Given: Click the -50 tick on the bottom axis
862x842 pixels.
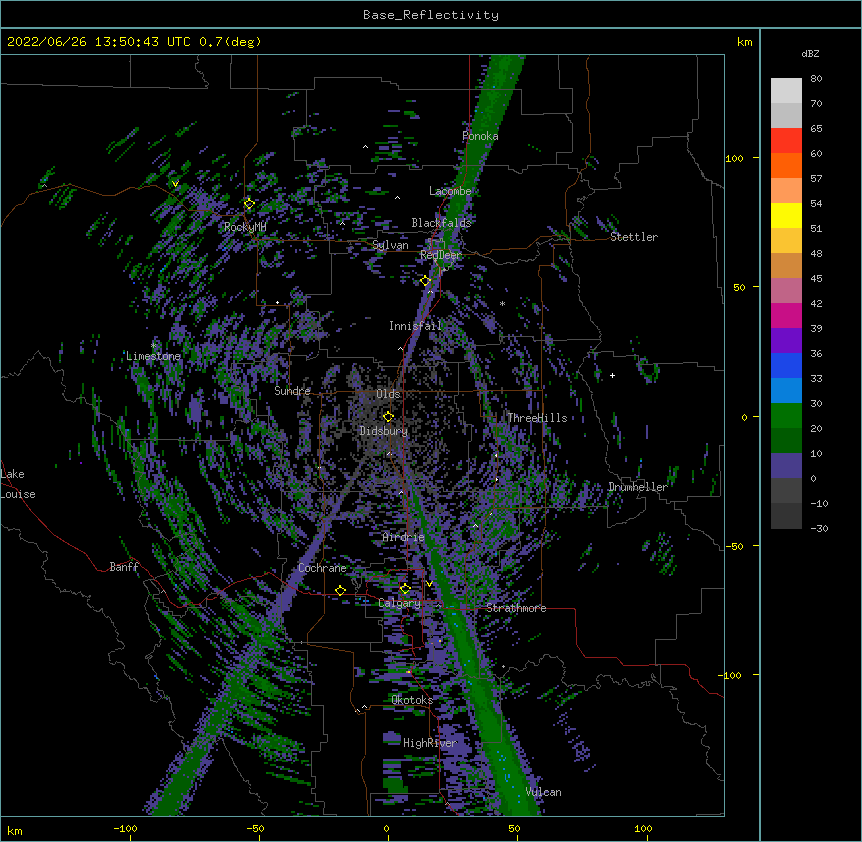Looking at the screenshot, I should pos(255,828).
